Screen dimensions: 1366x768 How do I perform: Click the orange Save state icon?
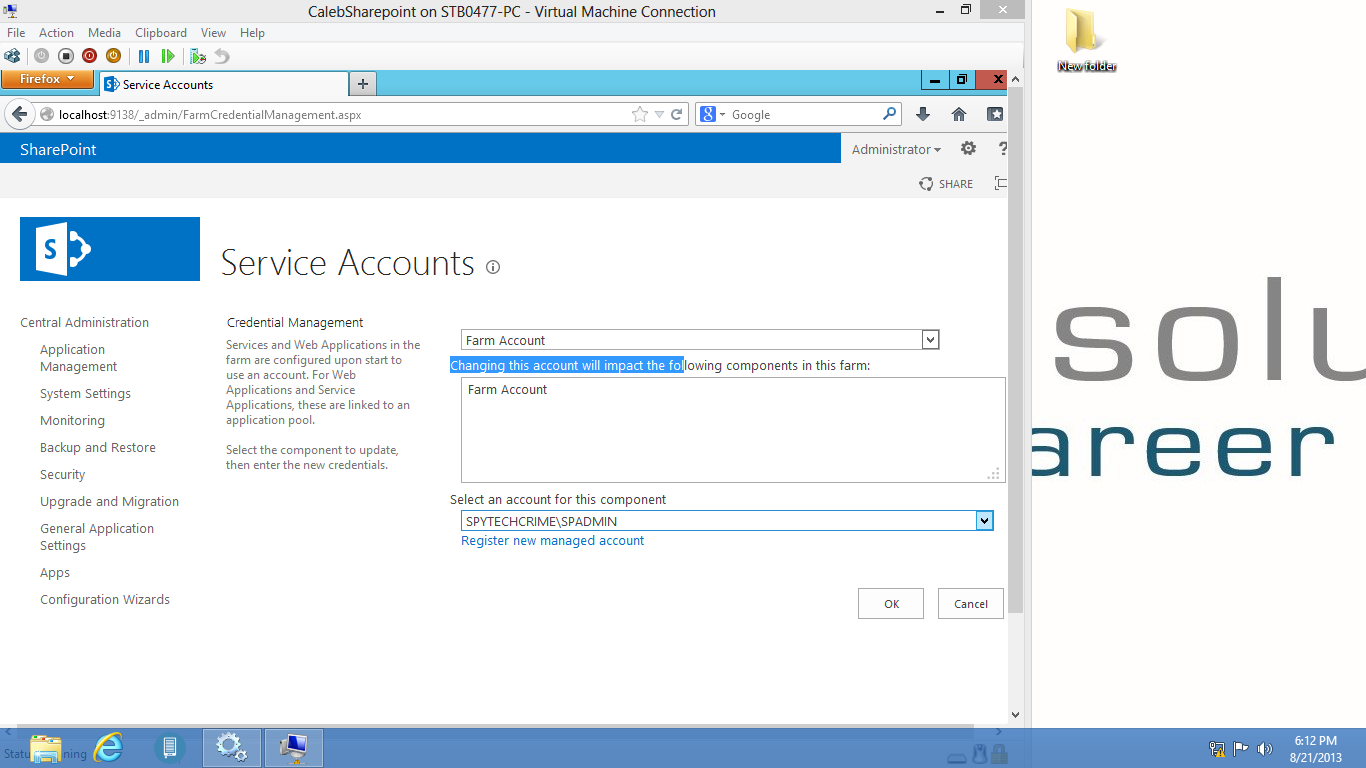coord(113,56)
